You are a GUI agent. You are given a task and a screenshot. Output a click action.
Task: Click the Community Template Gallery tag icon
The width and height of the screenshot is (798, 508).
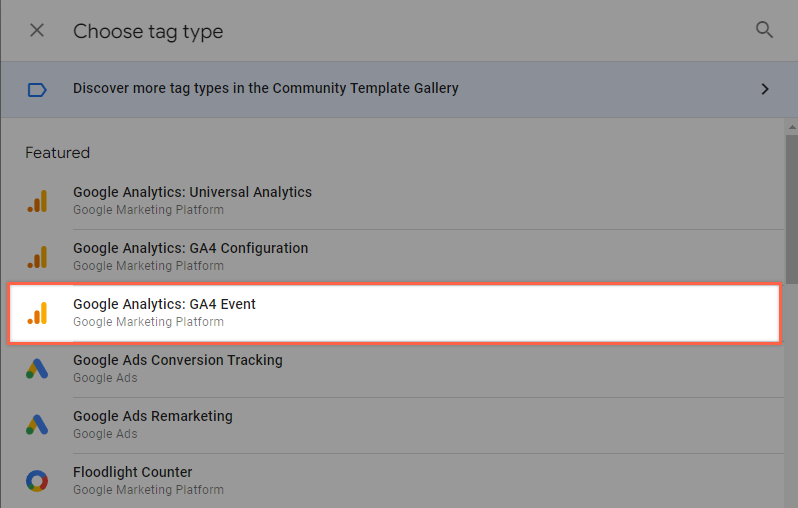pyautogui.click(x=37, y=90)
